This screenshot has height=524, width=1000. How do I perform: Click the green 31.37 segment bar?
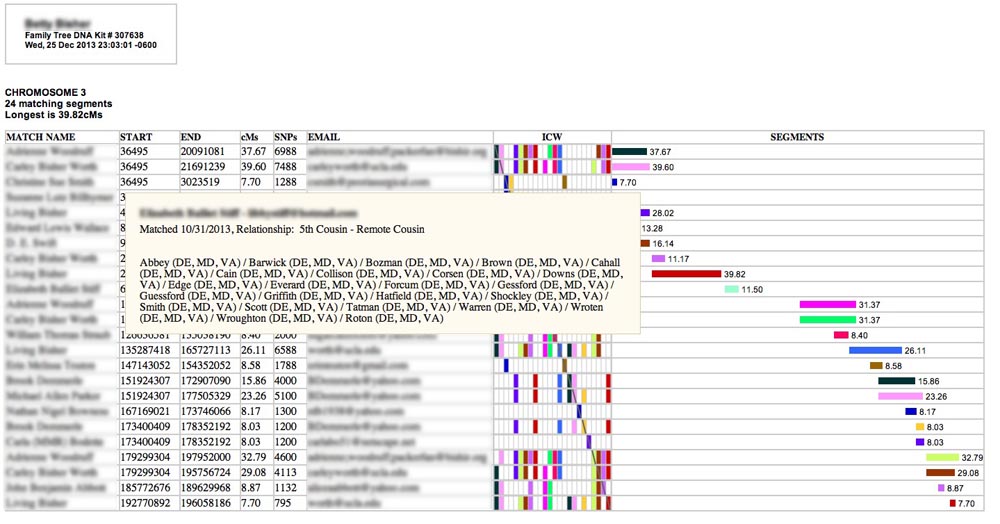[x=827, y=320]
